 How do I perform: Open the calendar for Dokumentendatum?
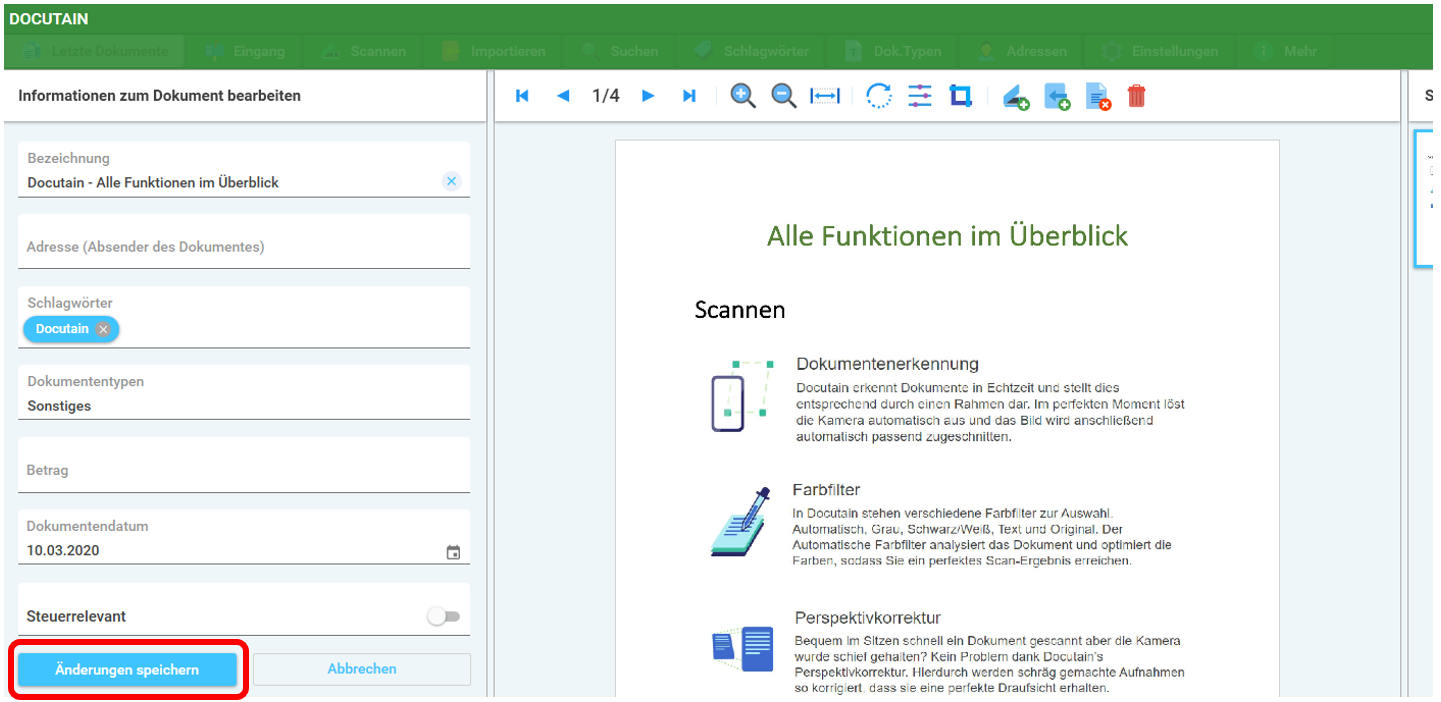[453, 552]
